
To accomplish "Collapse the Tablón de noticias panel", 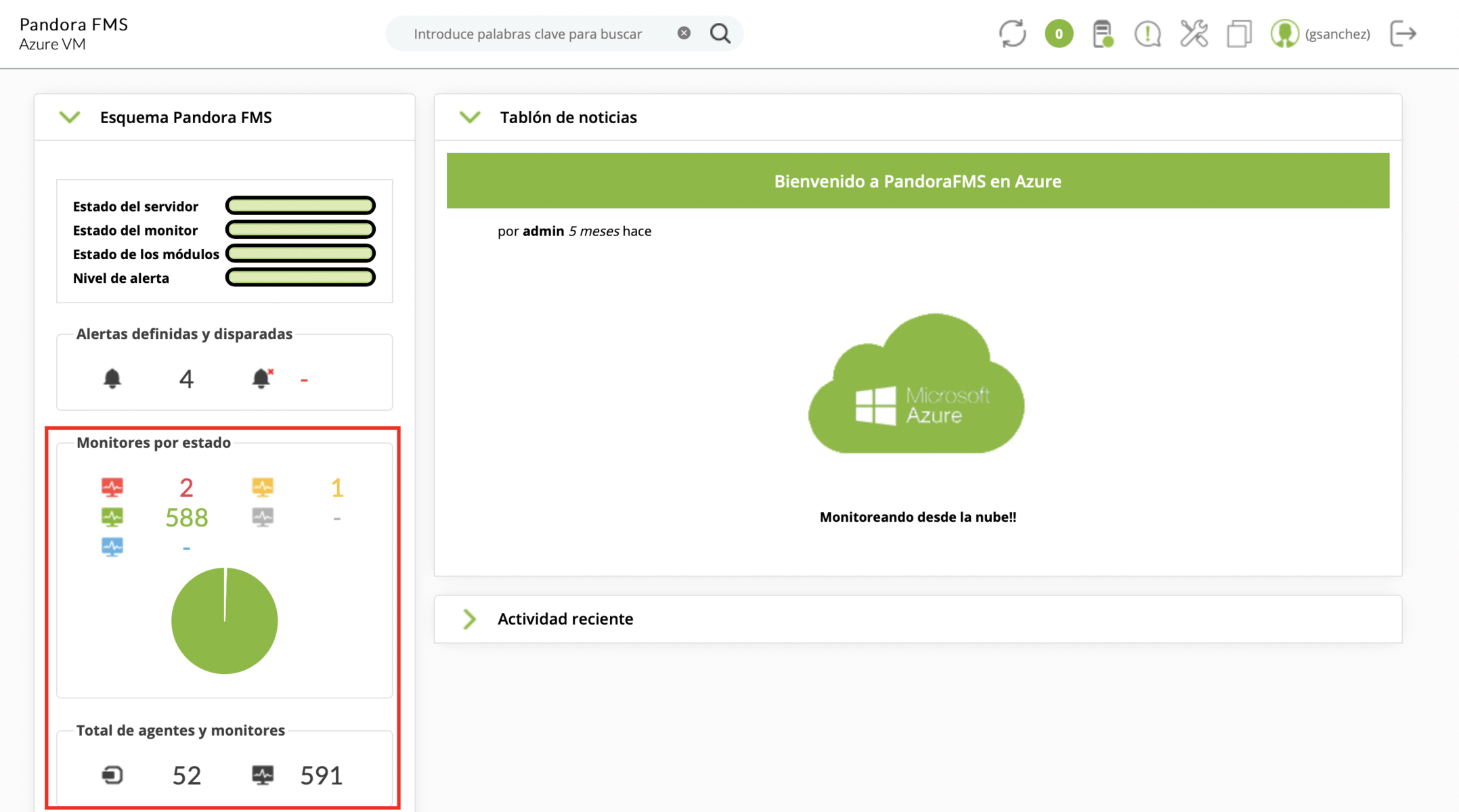I will (470, 118).
